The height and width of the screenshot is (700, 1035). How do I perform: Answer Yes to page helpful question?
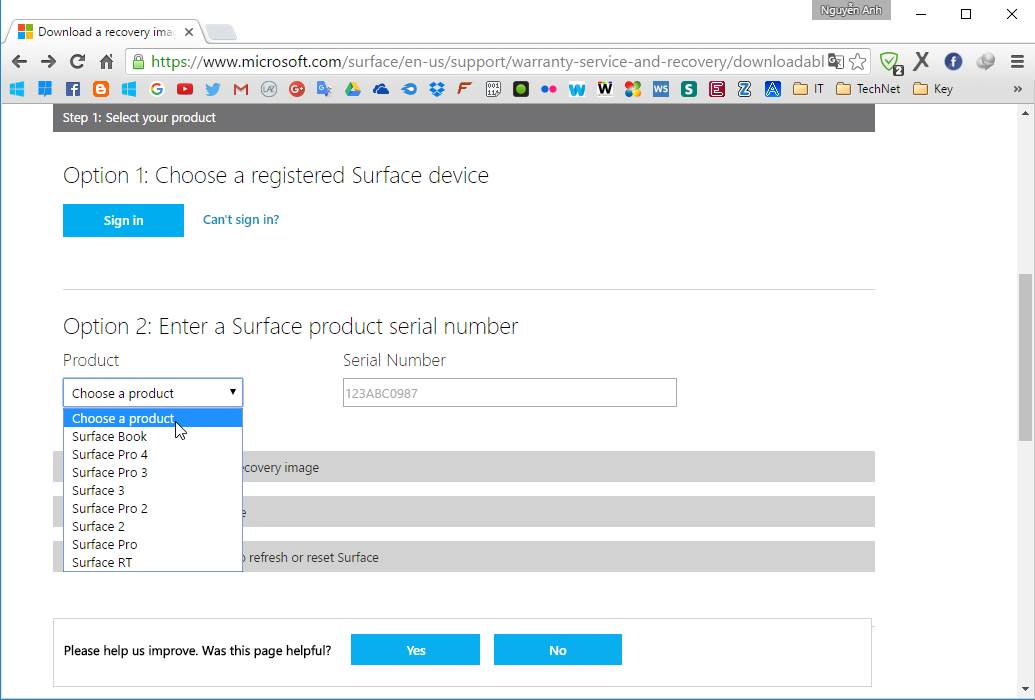415,650
